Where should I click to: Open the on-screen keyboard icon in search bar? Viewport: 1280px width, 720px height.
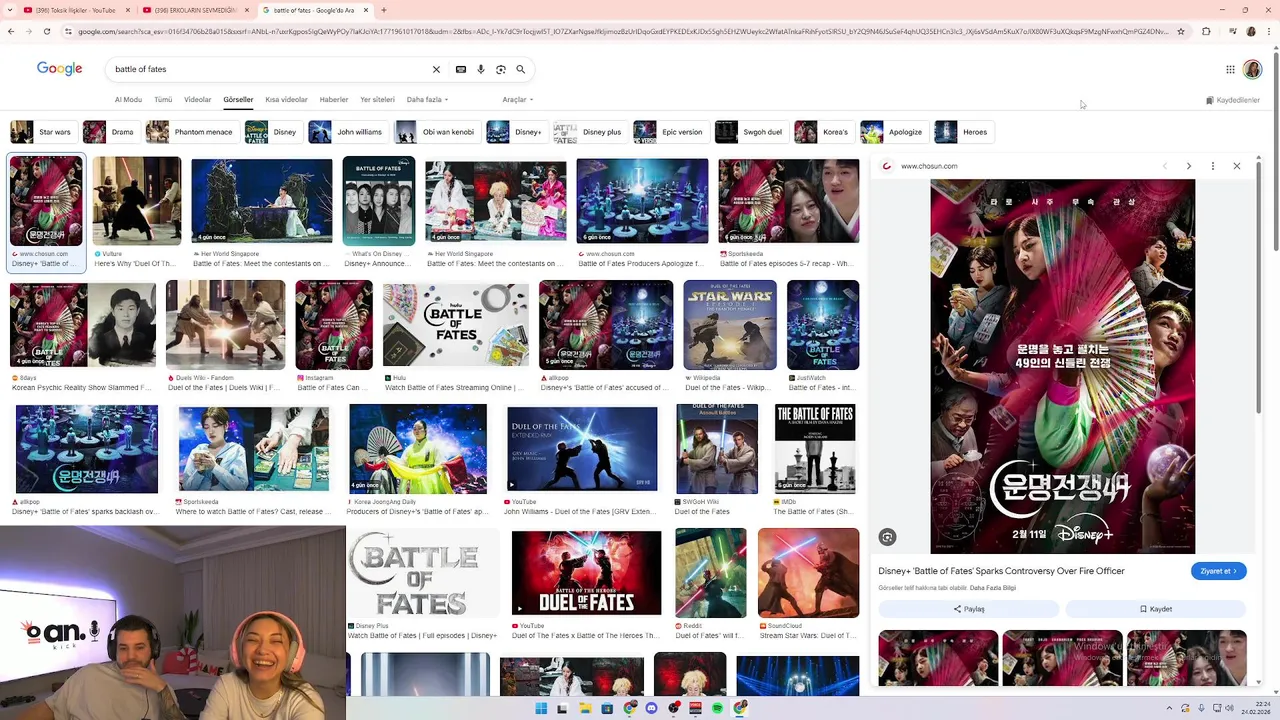(x=461, y=69)
